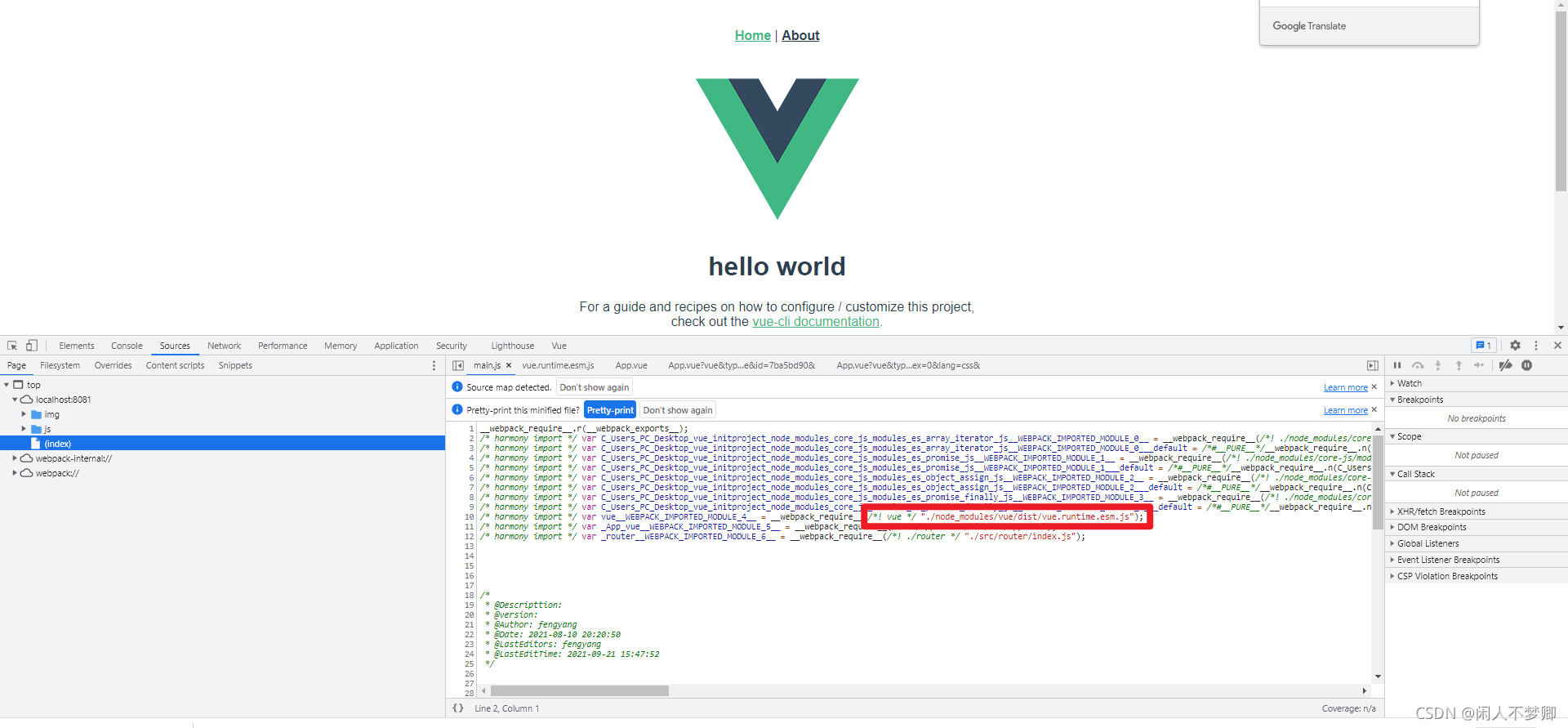Viewport: 1568px width, 728px height.
Task: Open the Lighthouse panel
Action: pos(513,346)
